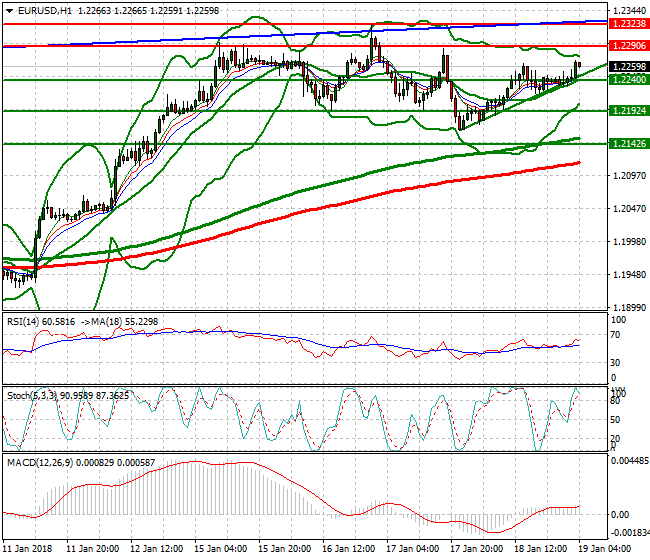This screenshot has width=650, height=560.
Task: Click the 0.004485 value on MACD scale
Action: 629,461
